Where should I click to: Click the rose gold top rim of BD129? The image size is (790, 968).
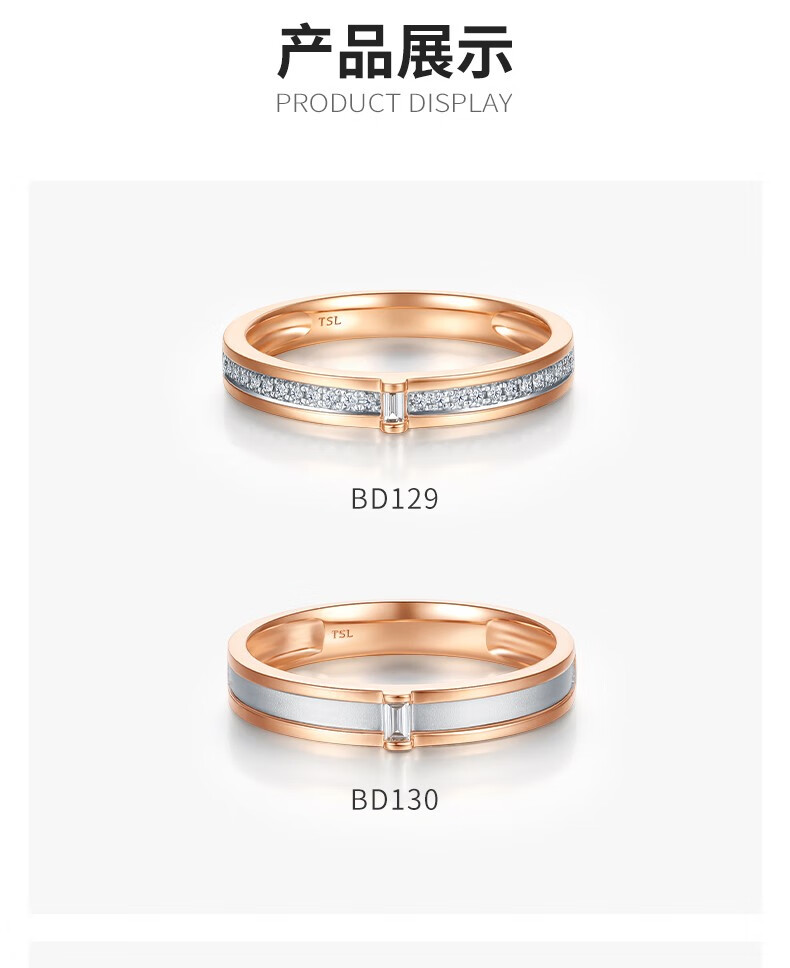click(x=398, y=300)
